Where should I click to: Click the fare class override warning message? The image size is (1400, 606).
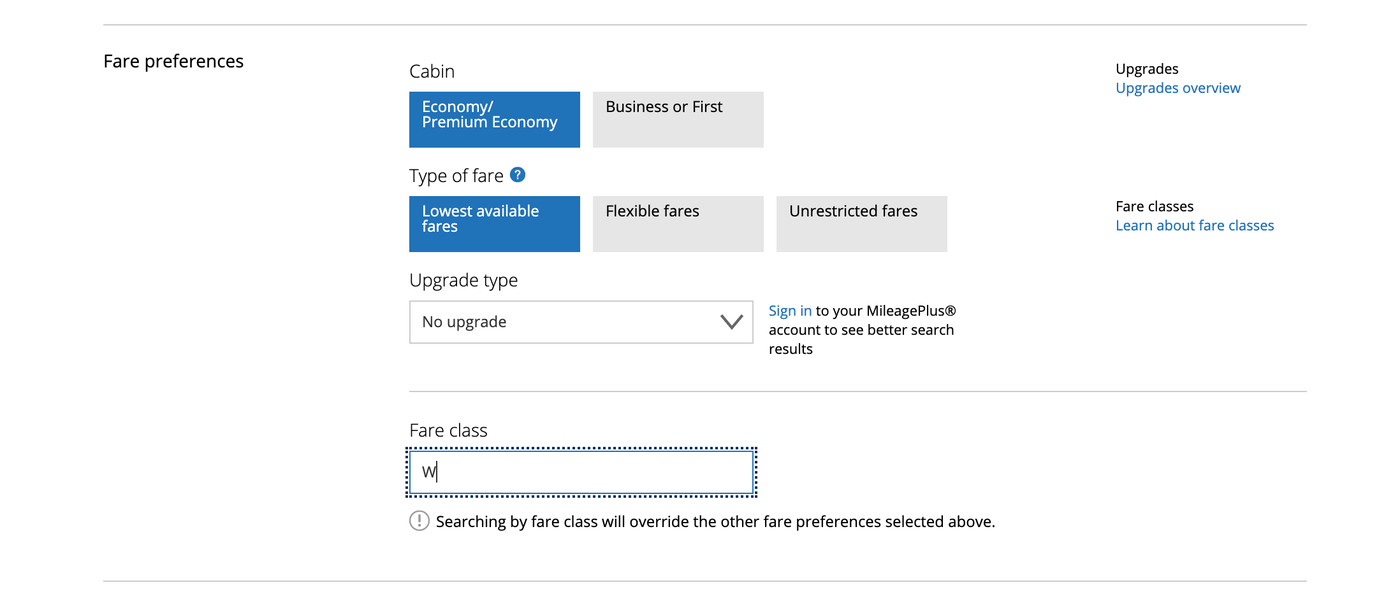(715, 521)
